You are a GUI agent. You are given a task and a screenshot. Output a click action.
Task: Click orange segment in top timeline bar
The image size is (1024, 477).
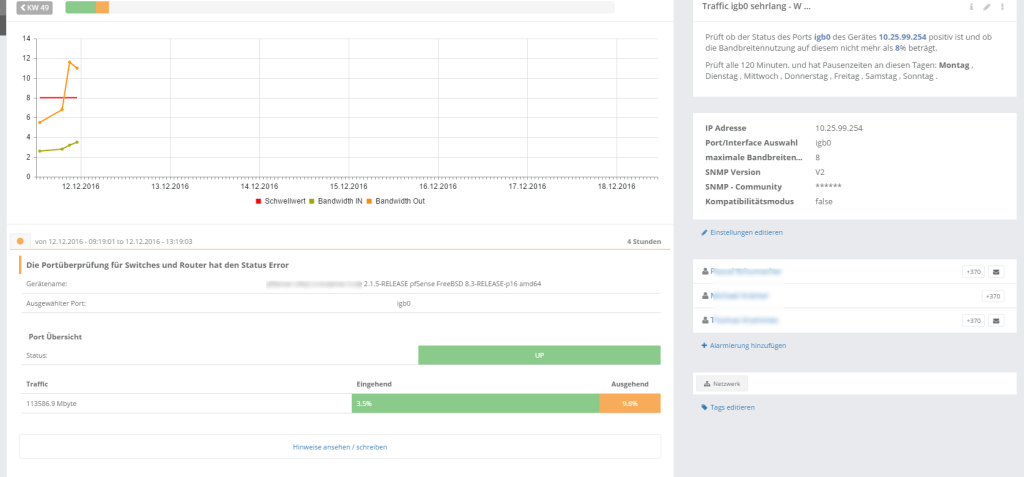click(103, 8)
